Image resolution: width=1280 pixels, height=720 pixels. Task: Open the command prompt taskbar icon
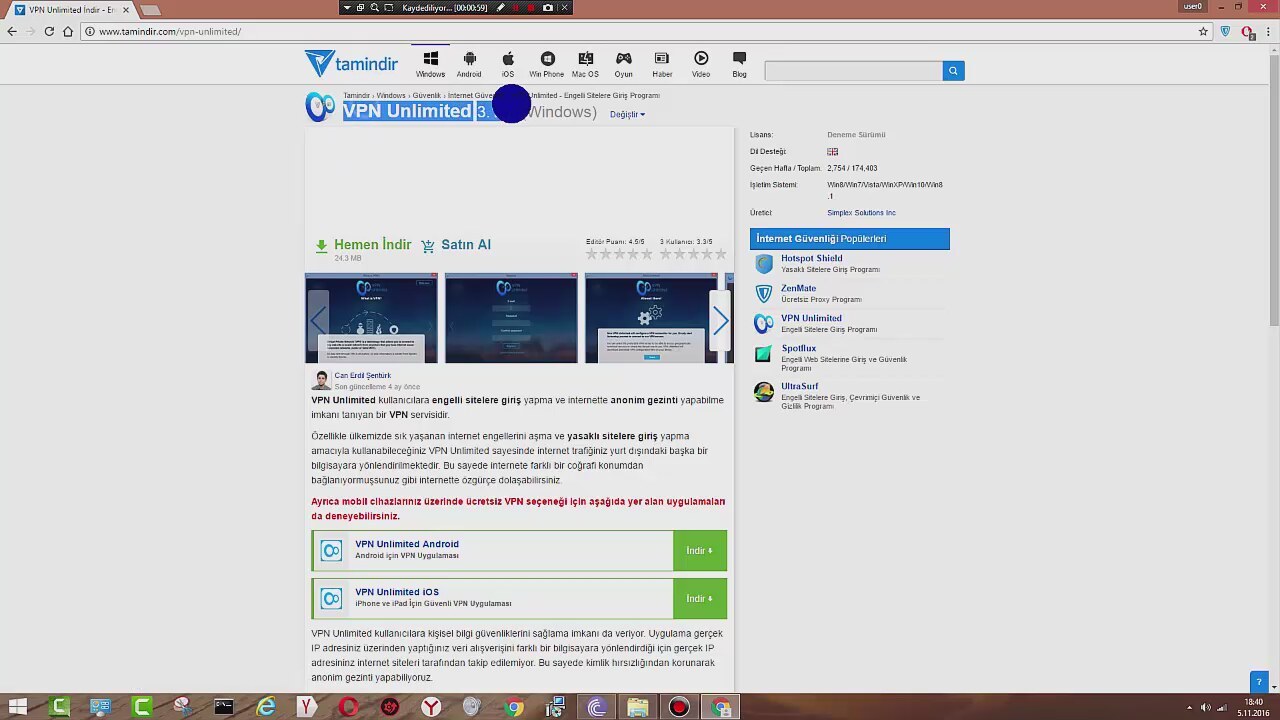pos(224,707)
